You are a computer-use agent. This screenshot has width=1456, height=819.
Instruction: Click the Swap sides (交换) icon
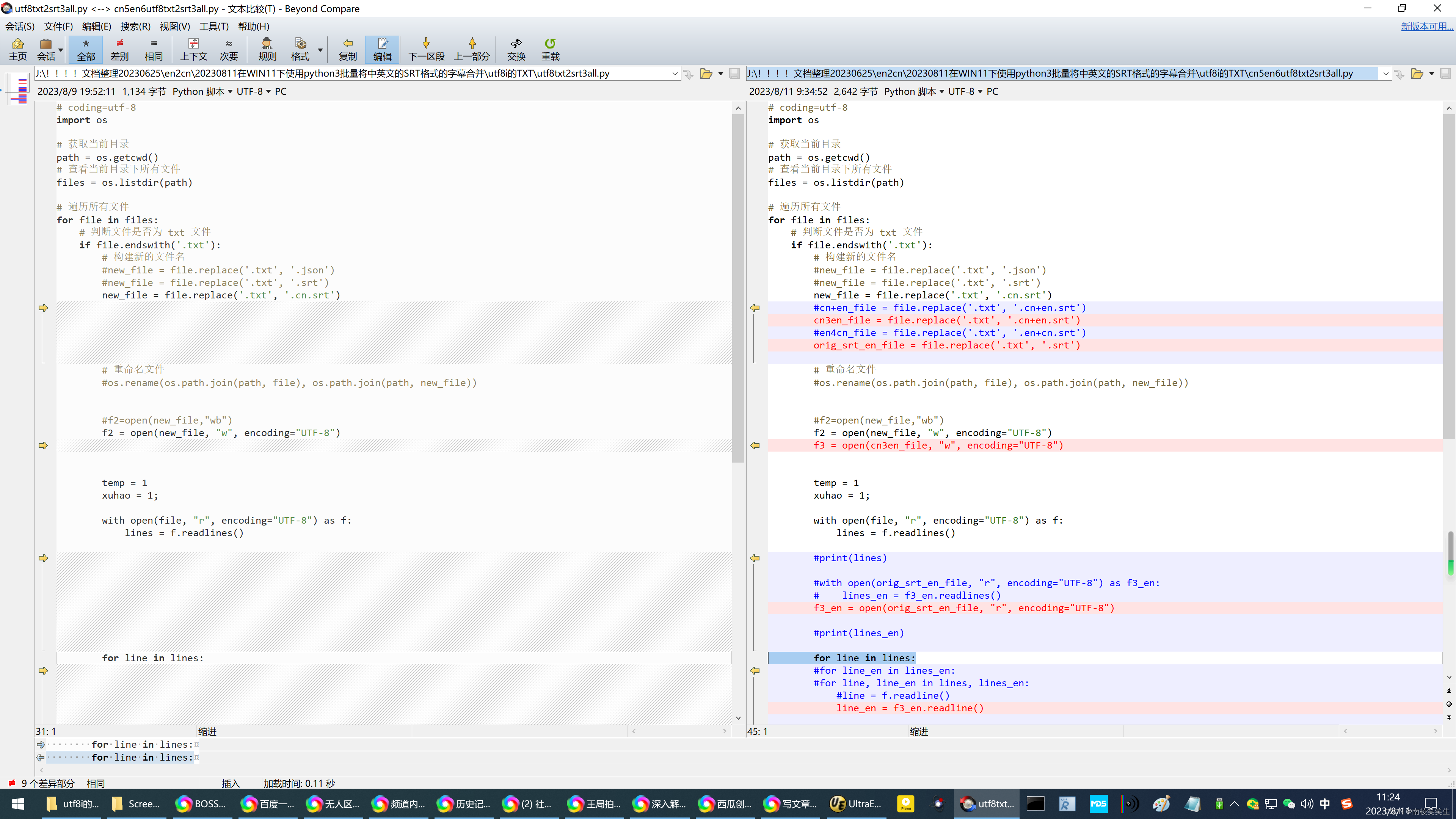coord(516,49)
